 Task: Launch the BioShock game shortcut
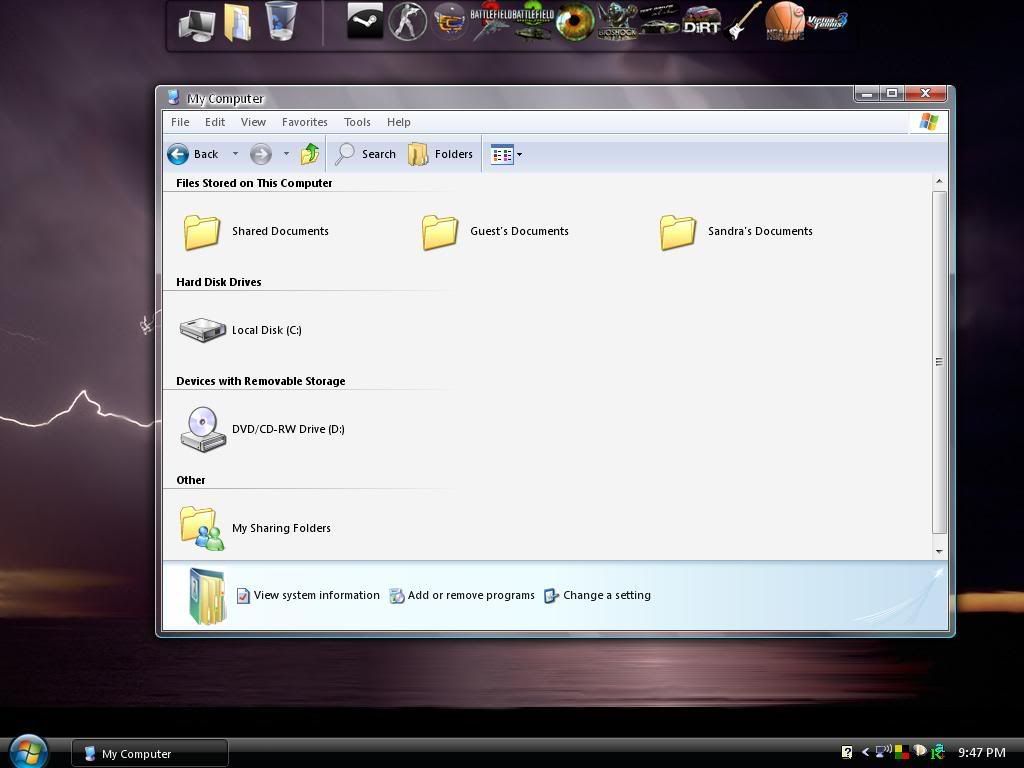[x=617, y=22]
